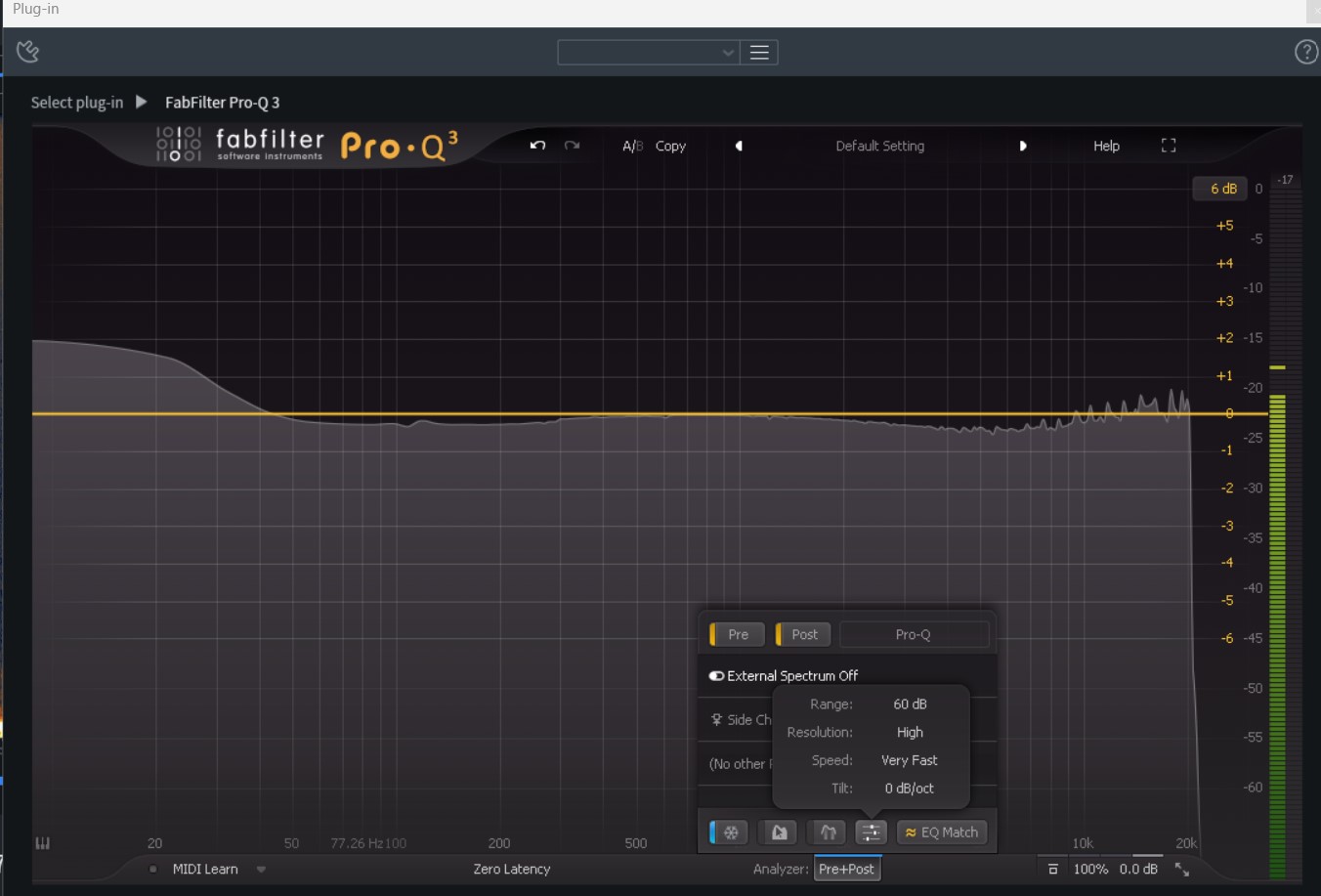The width and height of the screenshot is (1321, 896).
Task: Toggle the Pre analyzer button
Action: tap(737, 634)
